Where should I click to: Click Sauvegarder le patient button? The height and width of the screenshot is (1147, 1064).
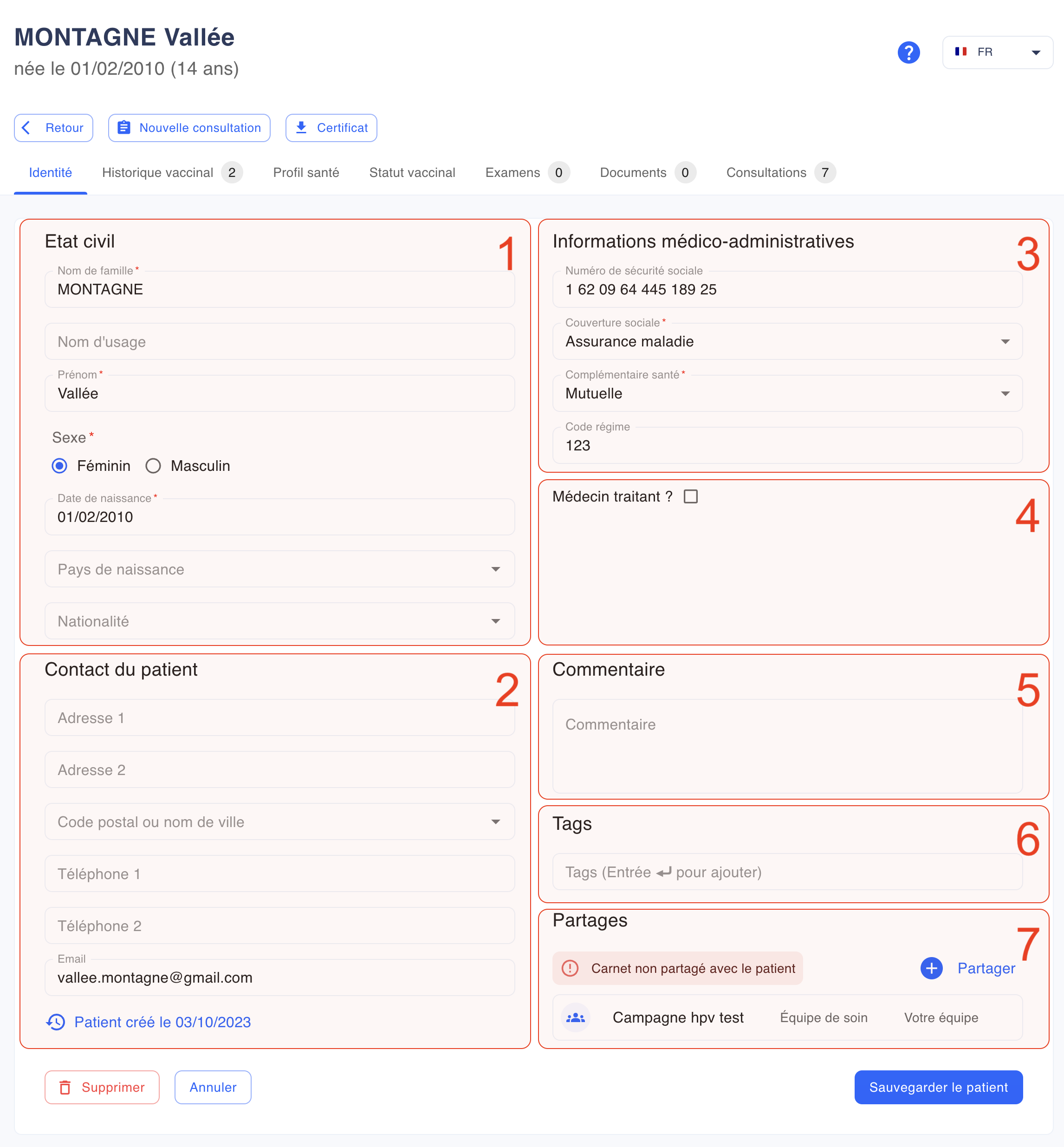click(x=938, y=1087)
